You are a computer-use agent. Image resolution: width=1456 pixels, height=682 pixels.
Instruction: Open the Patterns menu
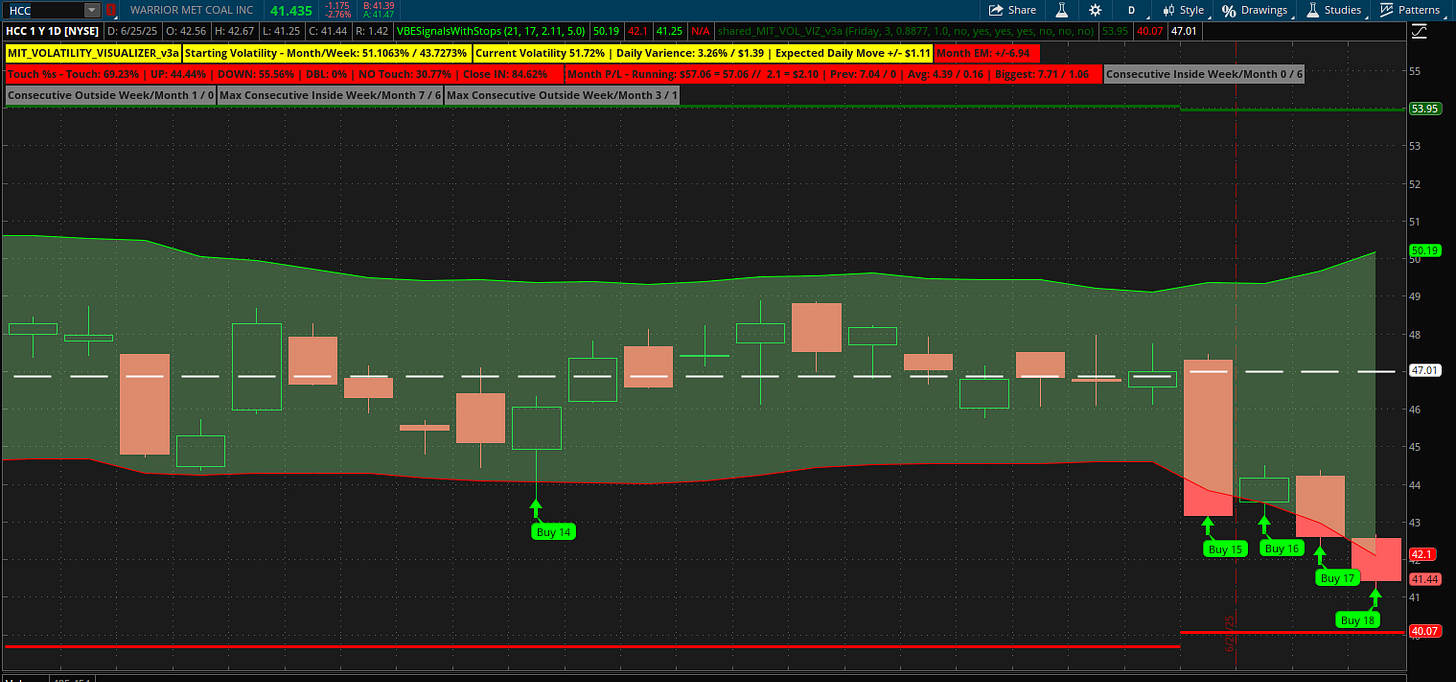point(1410,10)
